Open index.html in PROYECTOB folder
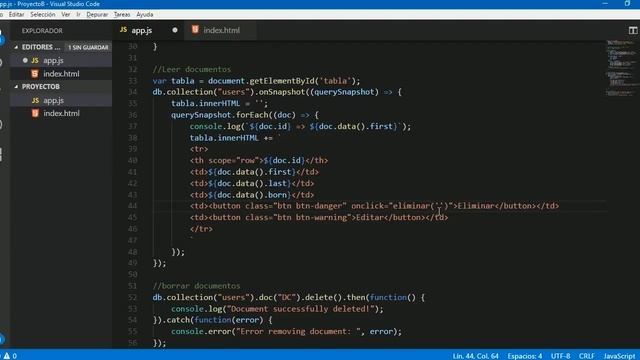The height and width of the screenshot is (360, 640). pyautogui.click(x=61, y=113)
